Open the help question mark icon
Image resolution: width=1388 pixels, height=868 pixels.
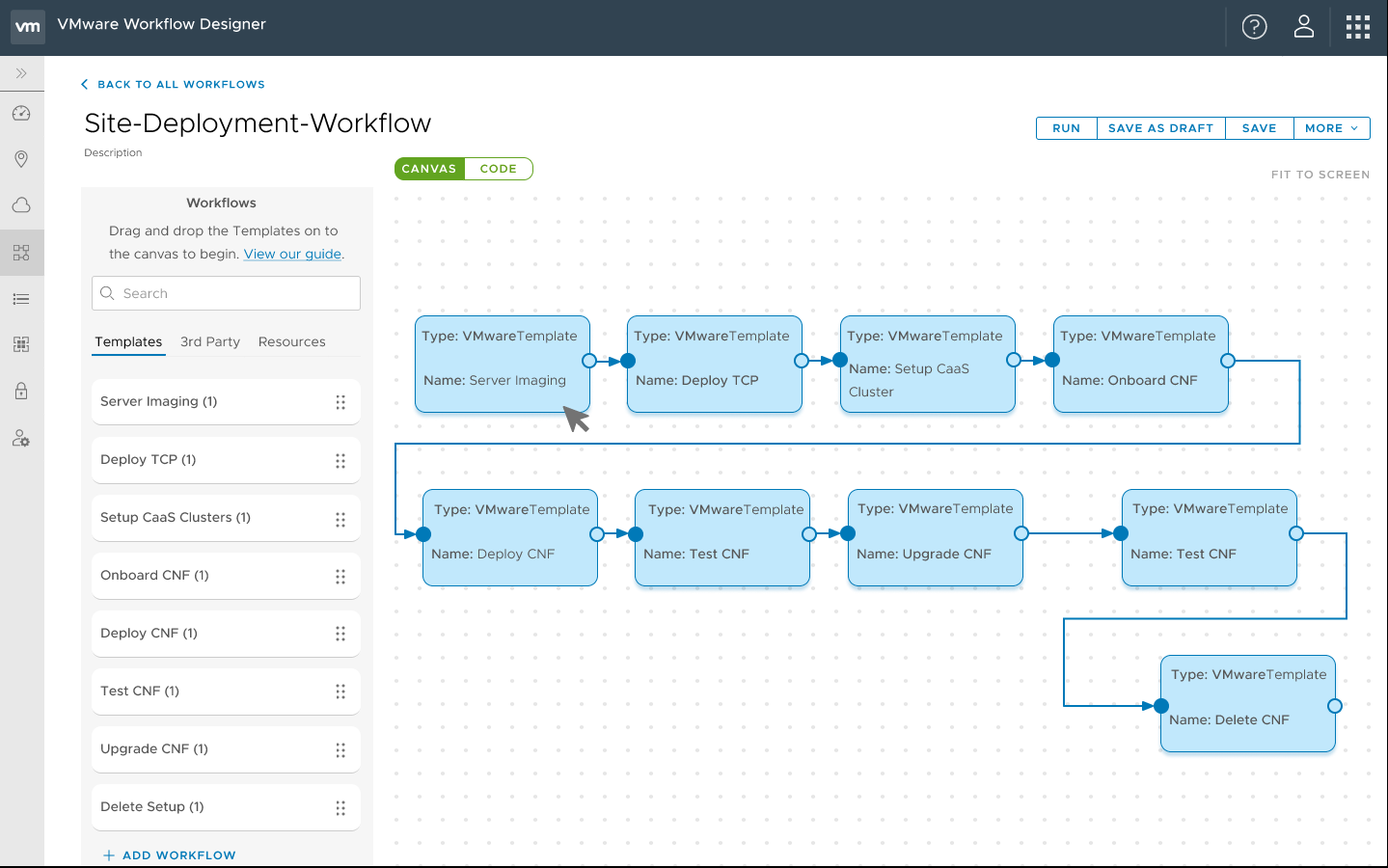point(1254,27)
